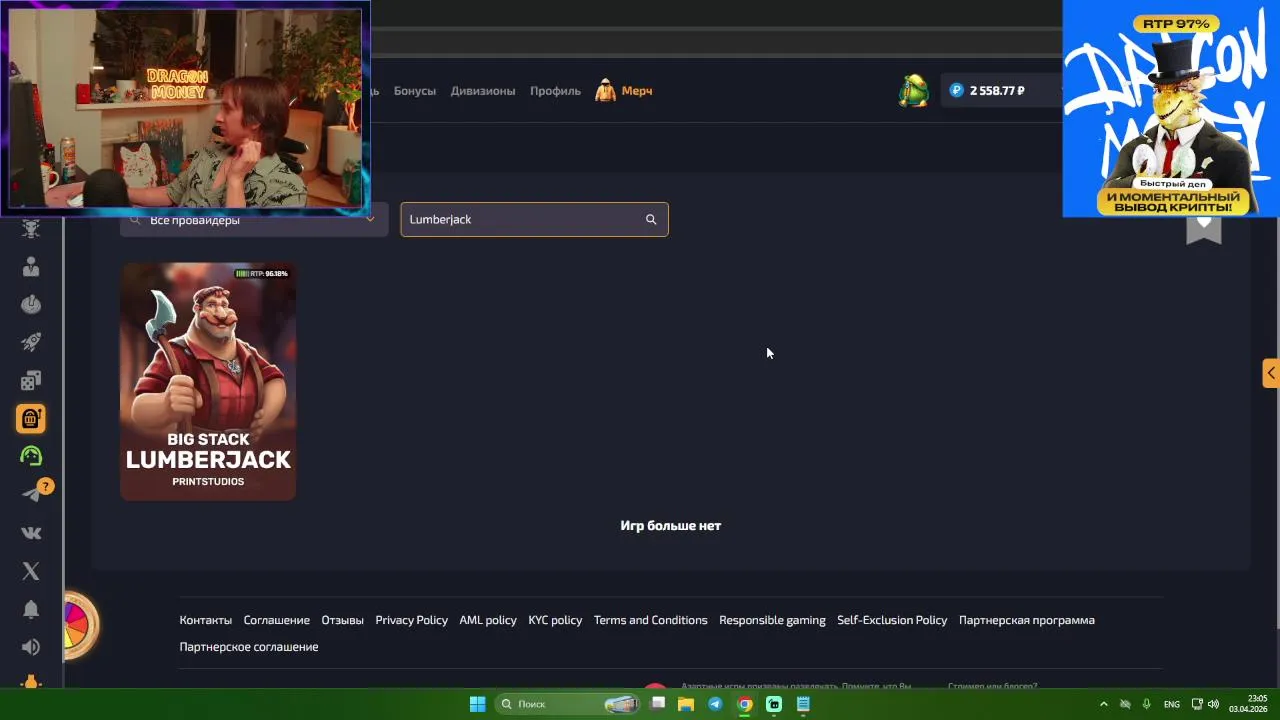Spin the fortune wheel widget
Image resolution: width=1280 pixels, height=720 pixels.
(79, 626)
